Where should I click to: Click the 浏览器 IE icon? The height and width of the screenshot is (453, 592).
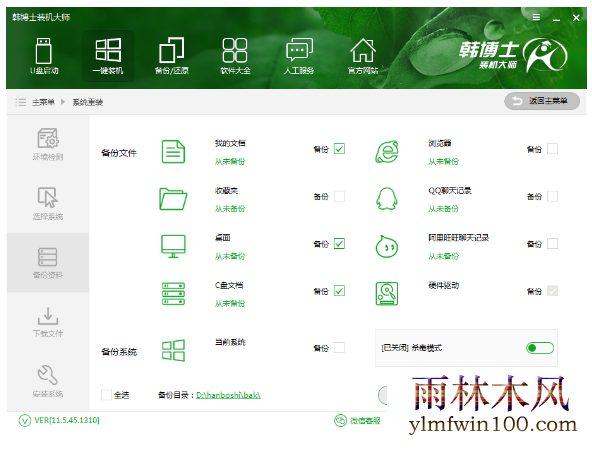387,152
